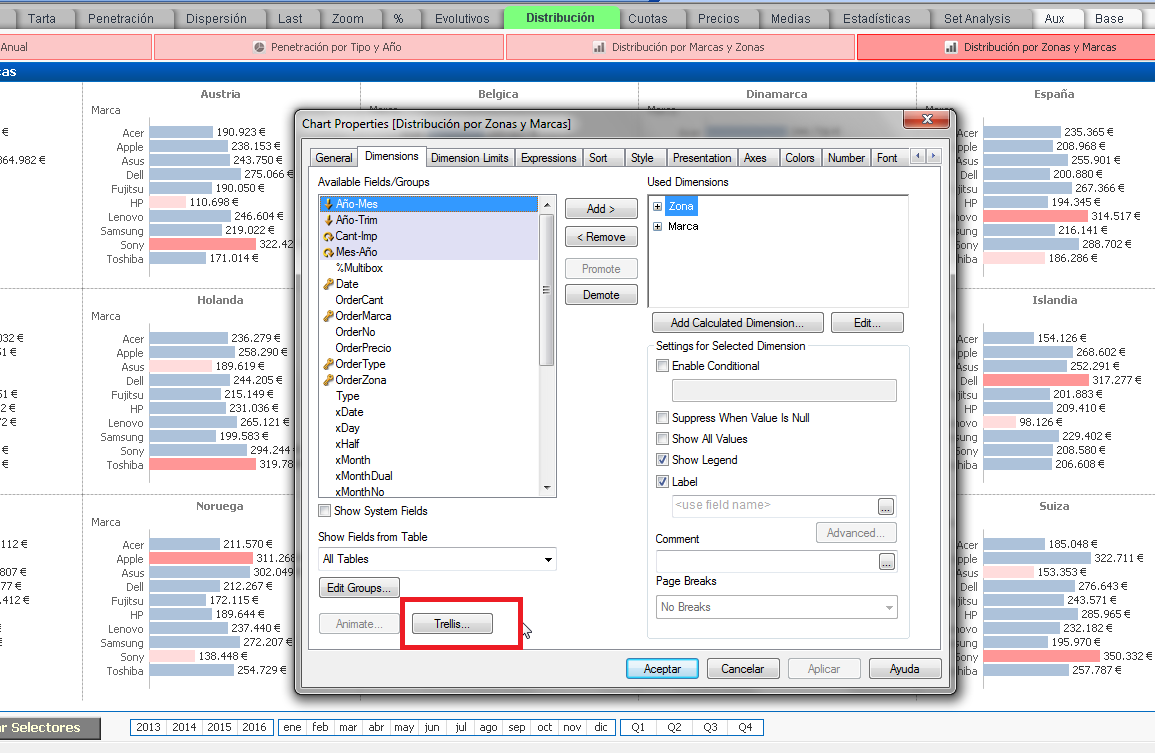
Task: Uncheck the Show Legend checkbox
Action: pyautogui.click(x=662, y=460)
